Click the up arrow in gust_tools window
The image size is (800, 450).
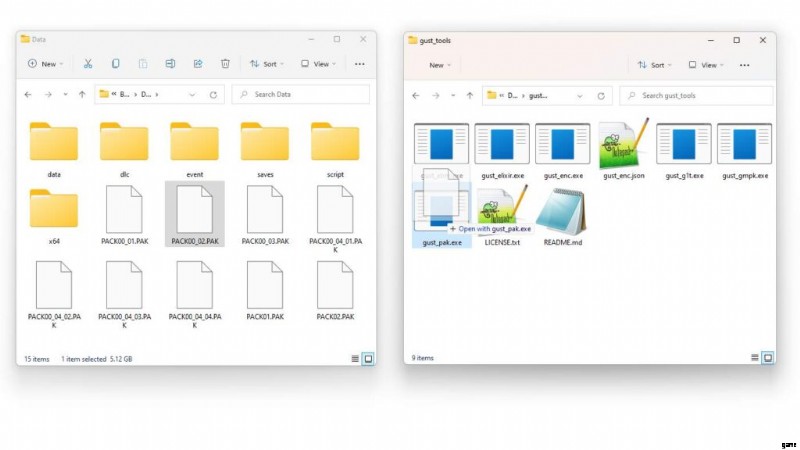pyautogui.click(x=468, y=96)
